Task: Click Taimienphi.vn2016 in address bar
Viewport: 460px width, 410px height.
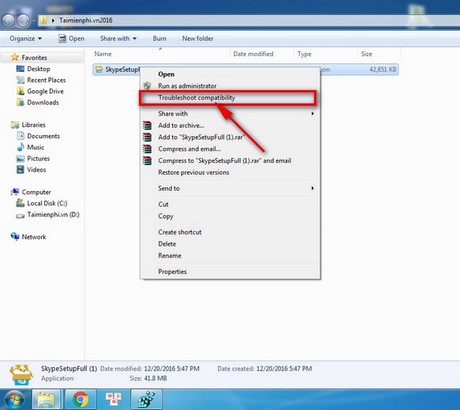Action: click(x=86, y=20)
